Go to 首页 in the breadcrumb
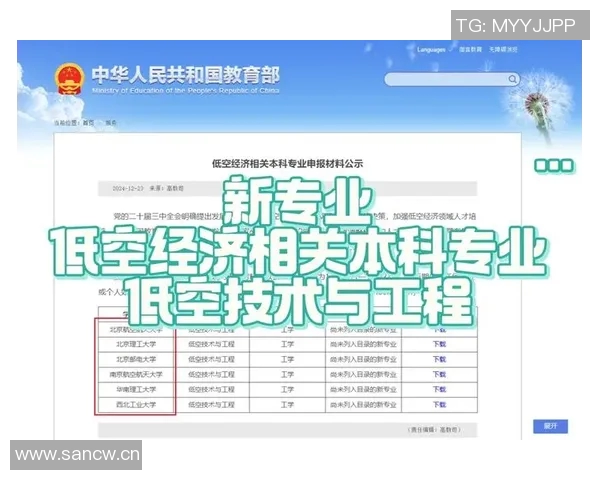The height and width of the screenshot is (480, 600). tap(88, 123)
